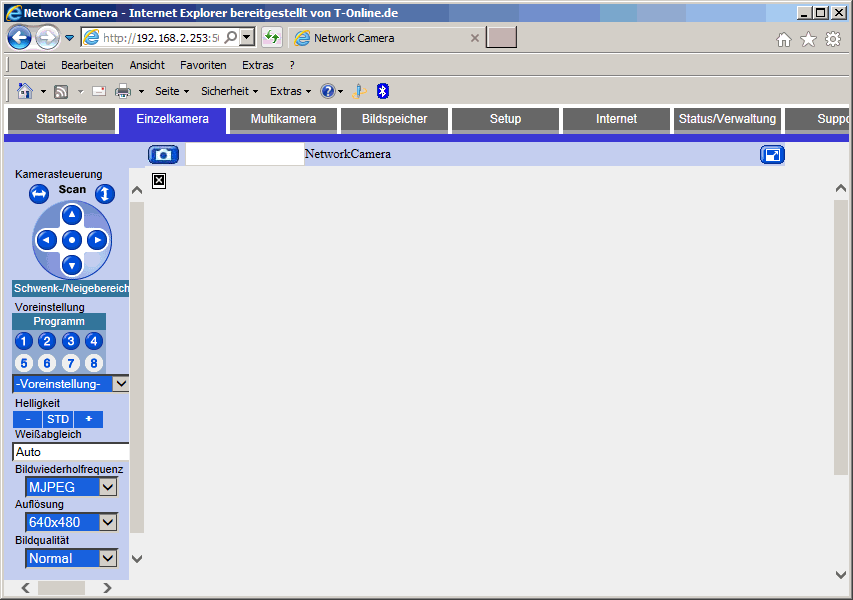Pan the camera right with the right arrow
Viewport: 853px width, 600px height.
tap(97, 240)
